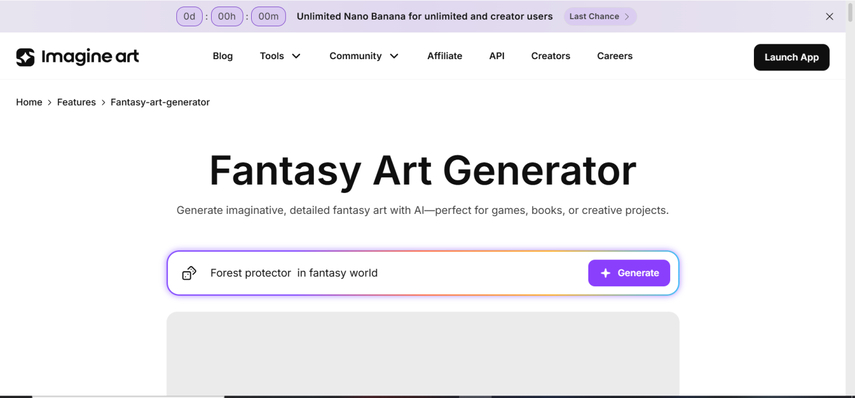Click the arrow icon beside Last Chance
The width and height of the screenshot is (855, 398).
point(627,16)
